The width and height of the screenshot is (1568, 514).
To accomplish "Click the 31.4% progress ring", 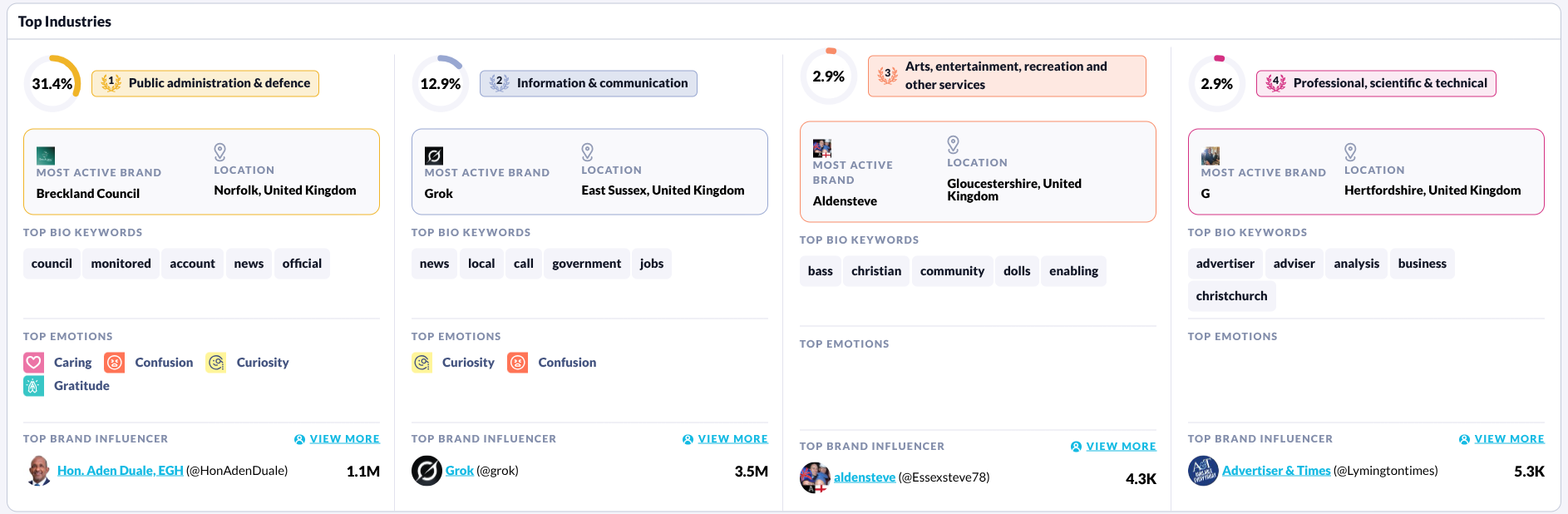I will click(x=52, y=83).
